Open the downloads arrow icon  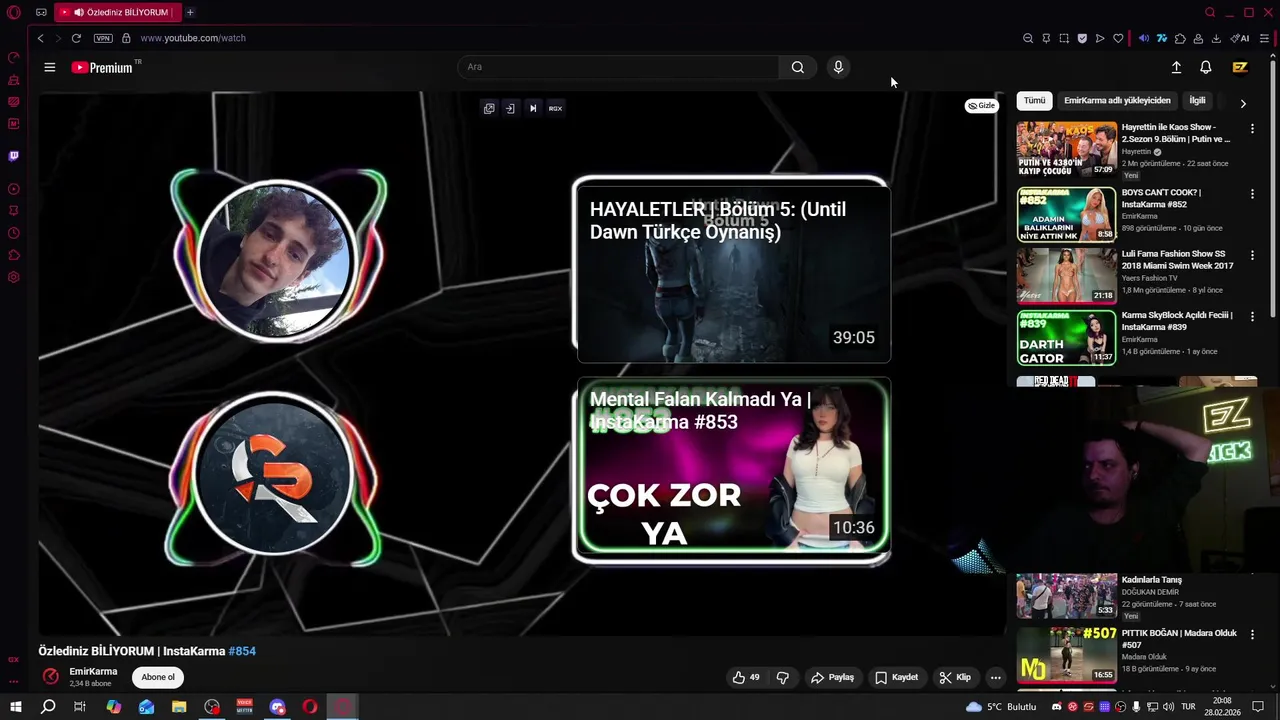(x=1216, y=38)
